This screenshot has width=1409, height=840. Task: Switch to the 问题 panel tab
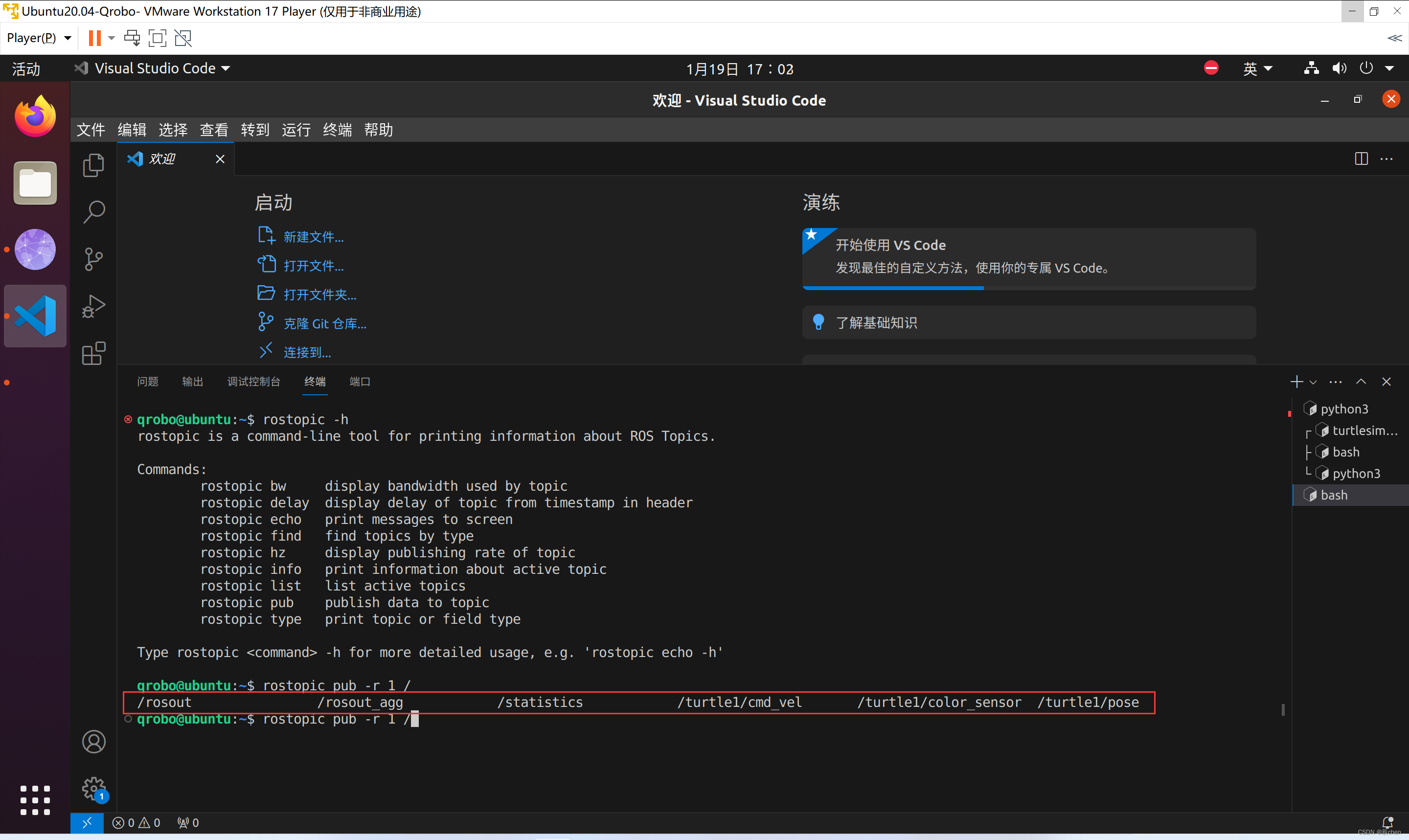point(148,382)
